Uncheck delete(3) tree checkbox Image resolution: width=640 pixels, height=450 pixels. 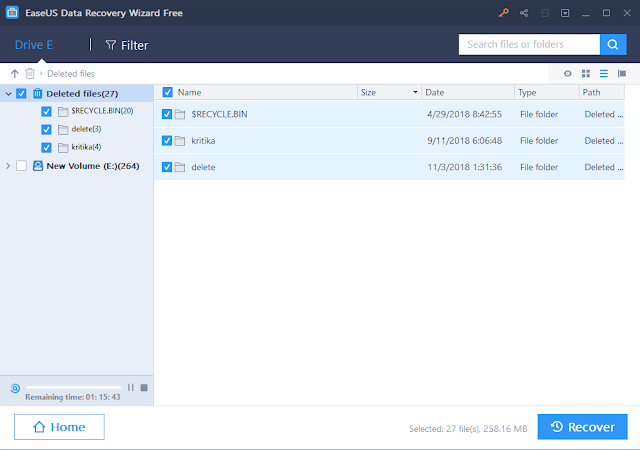pyautogui.click(x=47, y=129)
